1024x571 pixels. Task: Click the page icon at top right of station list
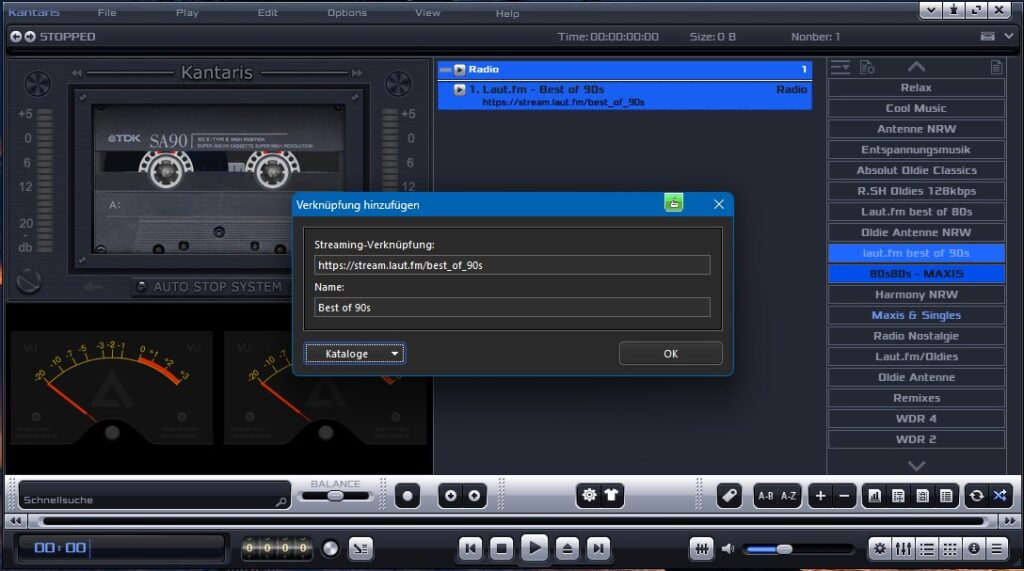(996, 67)
